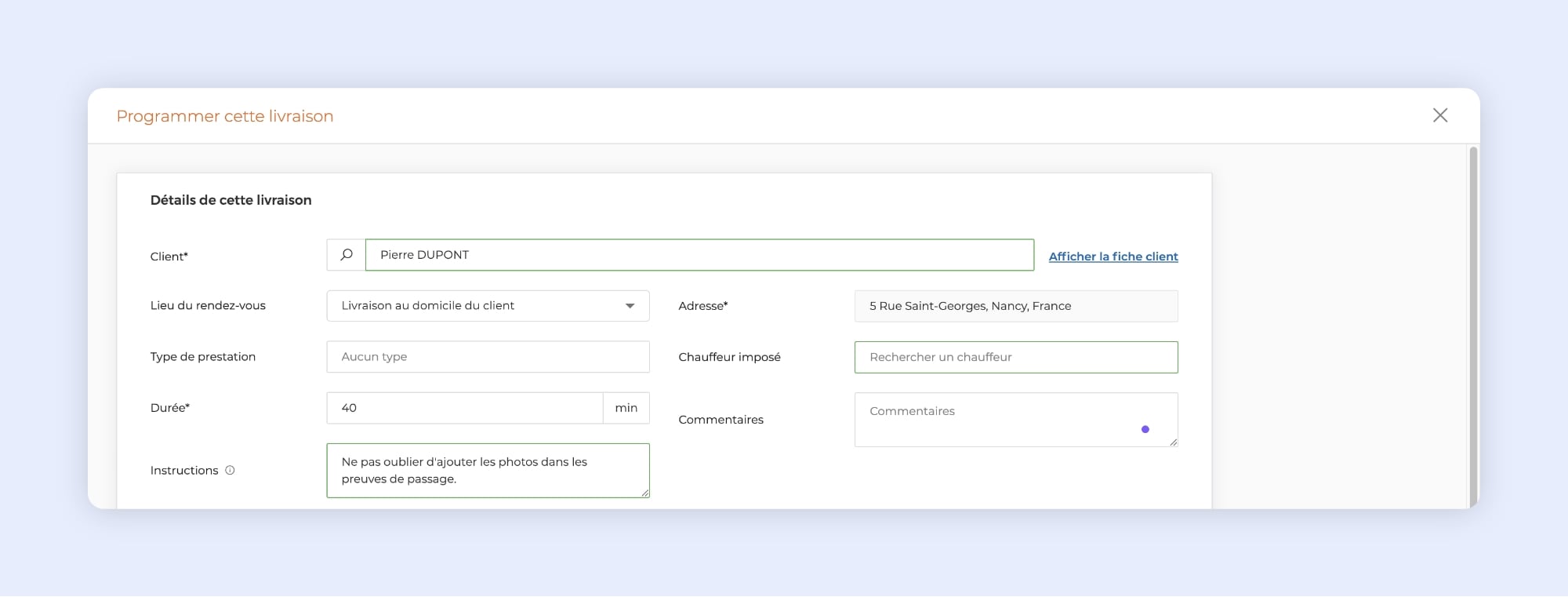Click the Rechercher un chauffeur search field
The height and width of the screenshot is (597, 1568).
point(1015,357)
